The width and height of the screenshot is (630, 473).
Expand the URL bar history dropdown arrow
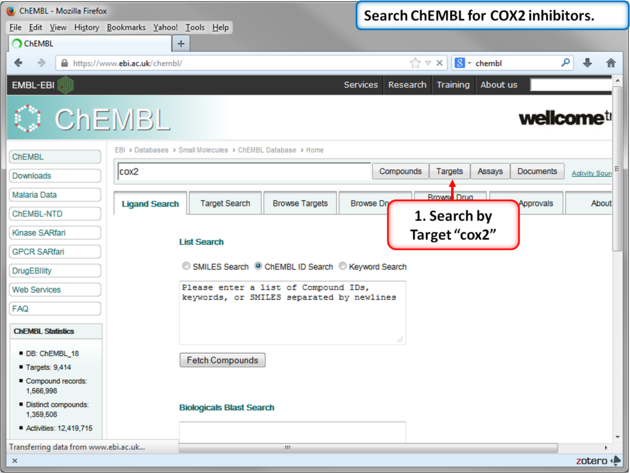point(427,63)
